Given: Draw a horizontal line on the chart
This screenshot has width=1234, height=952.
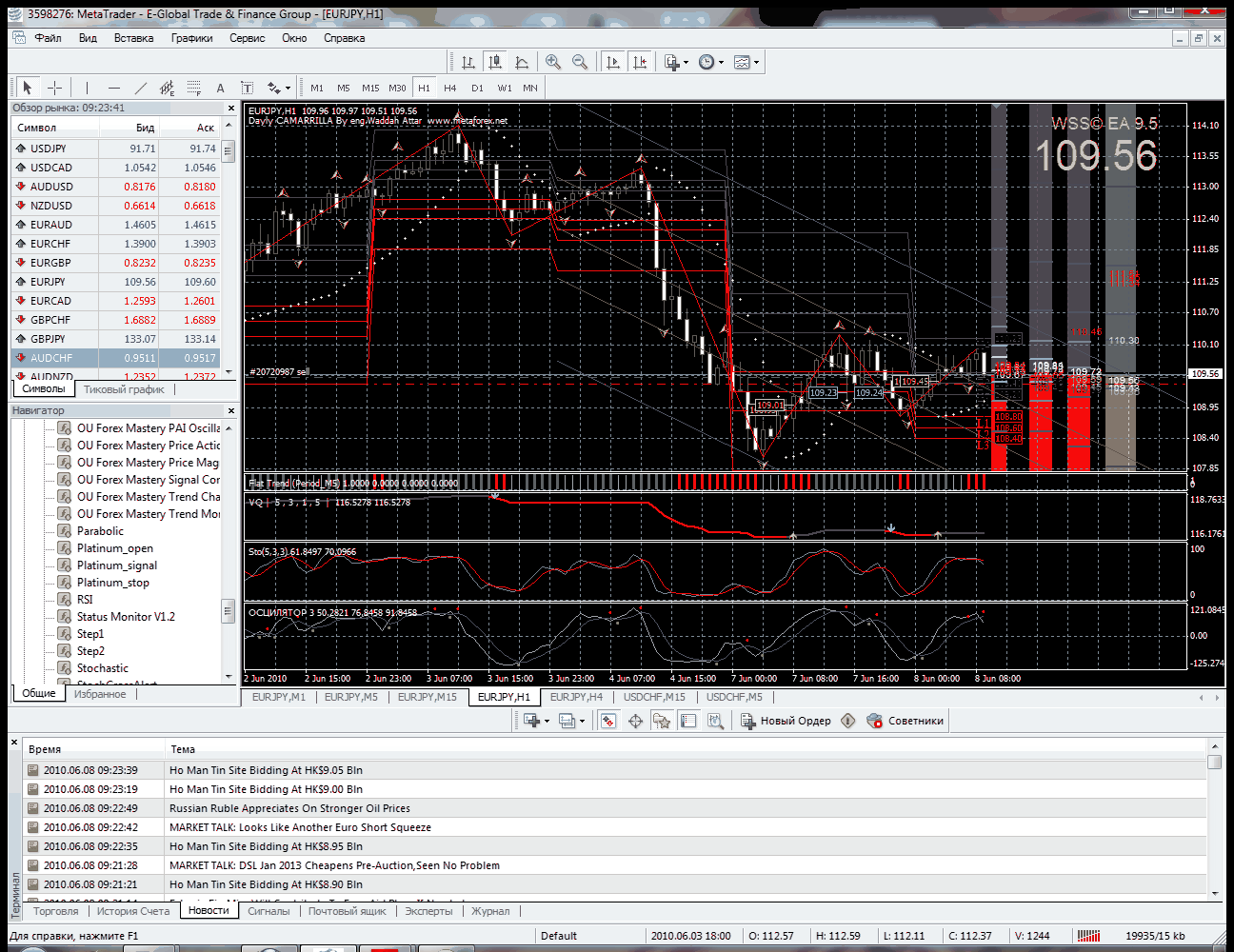Looking at the screenshot, I should coord(114,88).
